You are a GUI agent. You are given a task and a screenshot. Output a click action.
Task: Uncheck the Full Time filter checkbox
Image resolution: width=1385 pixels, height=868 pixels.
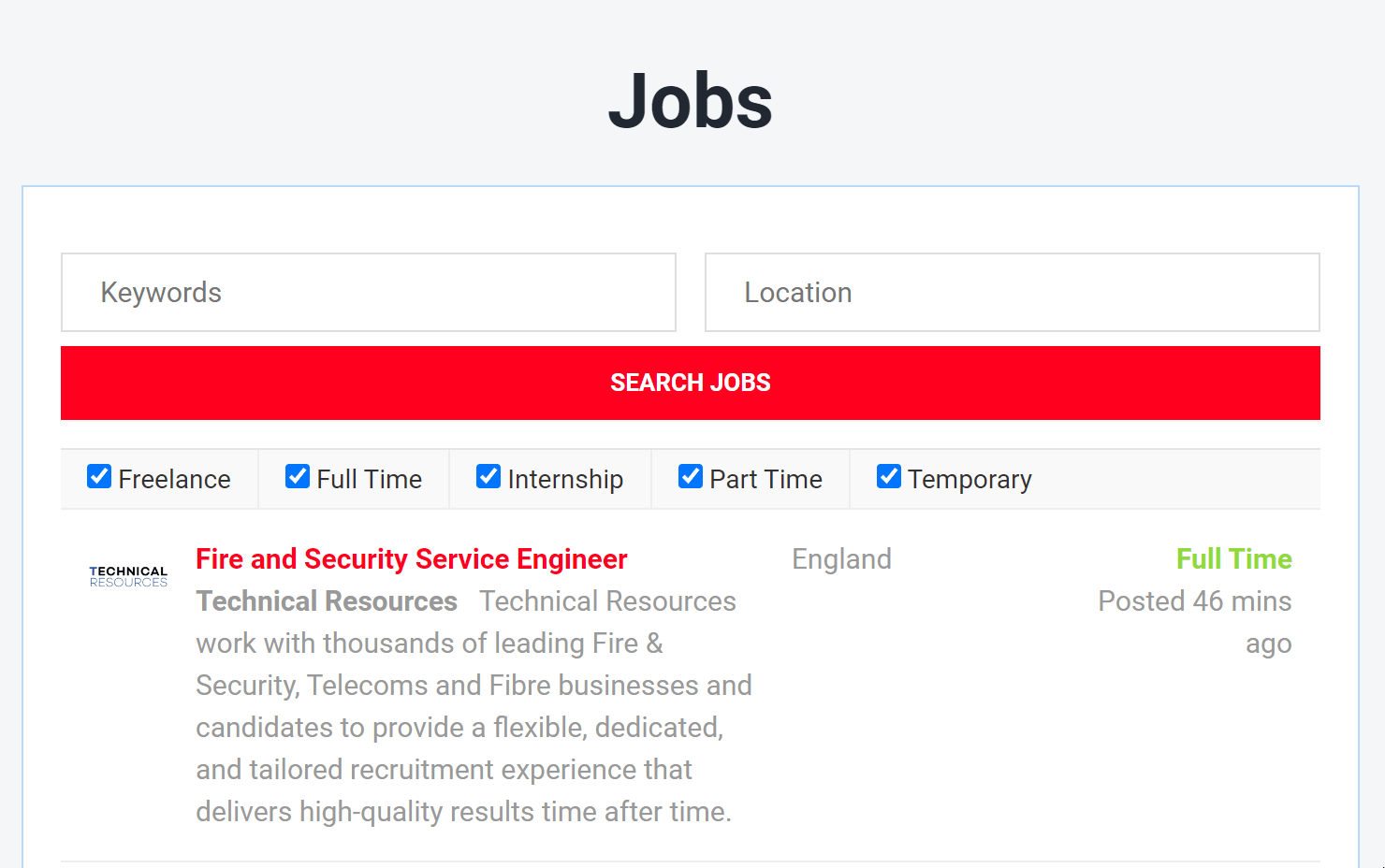tap(298, 477)
